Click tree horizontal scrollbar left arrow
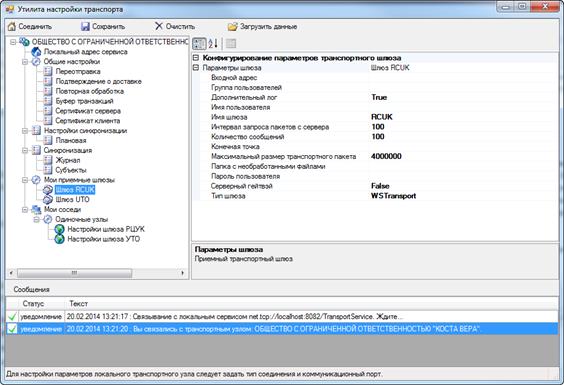The height and width of the screenshot is (385, 564). [x=11, y=273]
